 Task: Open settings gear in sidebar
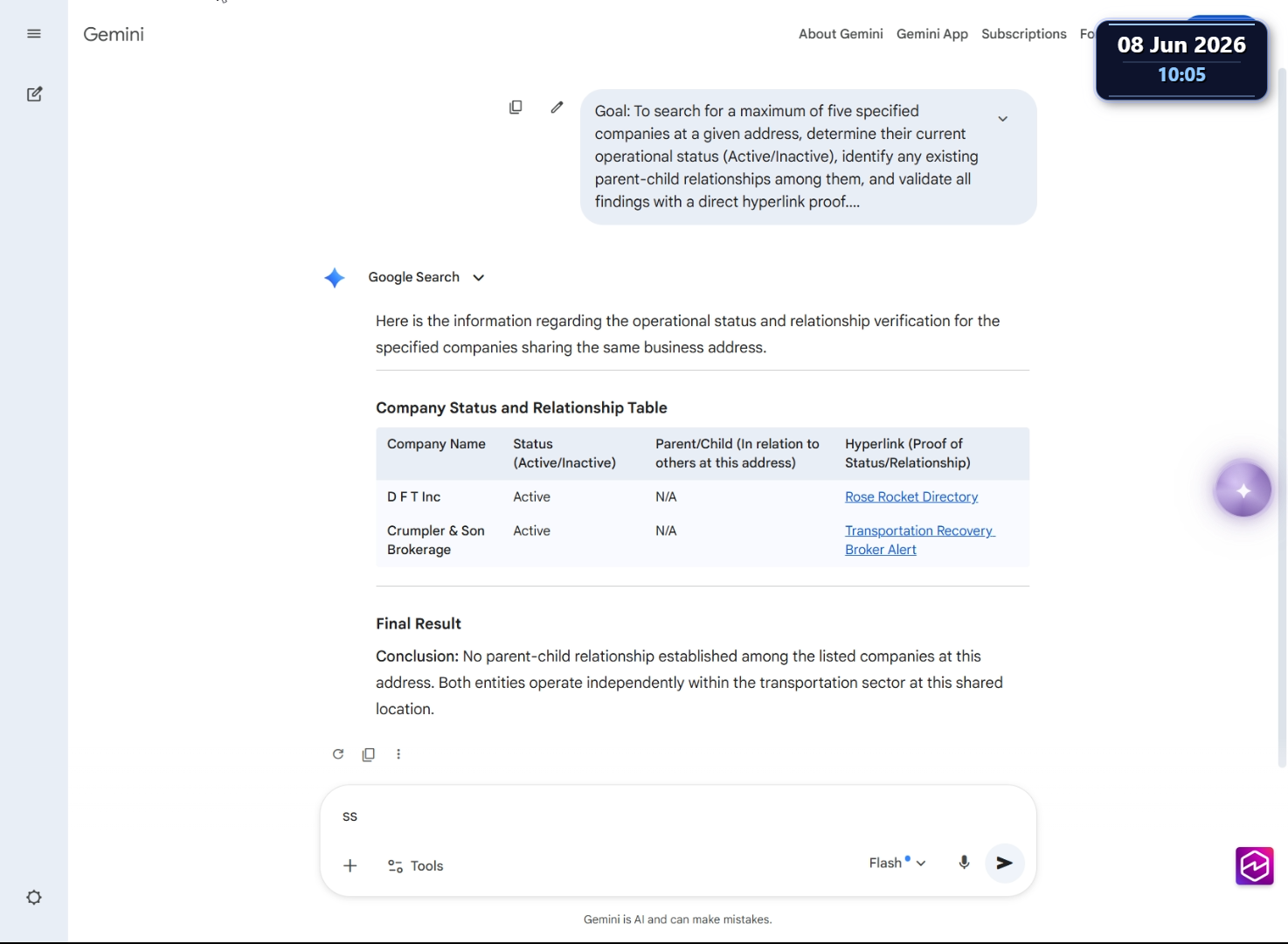(x=34, y=898)
